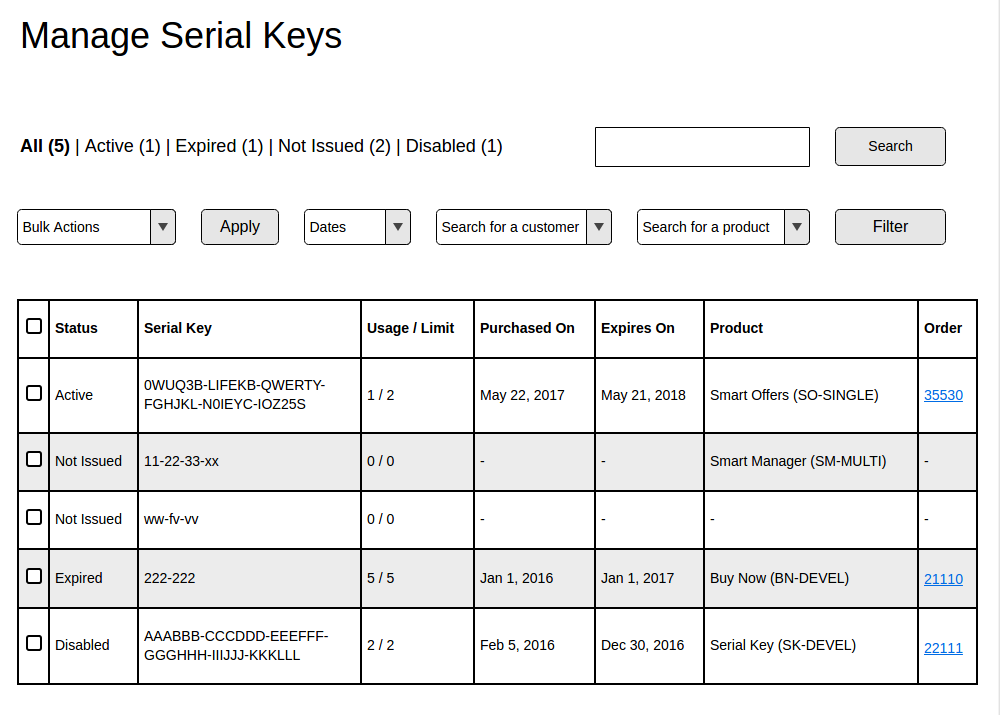Select the 11-22-33-xx row checkbox
Screen dimensions: 1000x715
click(34, 459)
